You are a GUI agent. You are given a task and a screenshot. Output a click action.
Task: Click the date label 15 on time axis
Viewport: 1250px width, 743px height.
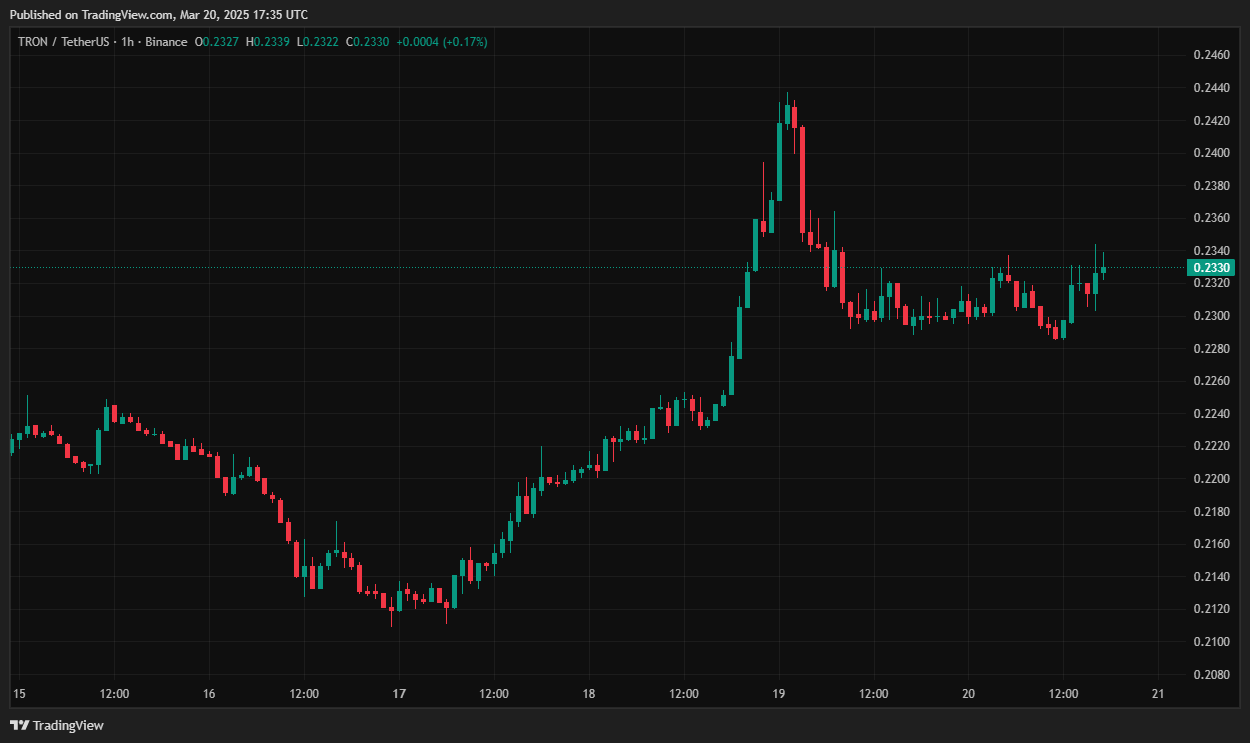point(18,694)
